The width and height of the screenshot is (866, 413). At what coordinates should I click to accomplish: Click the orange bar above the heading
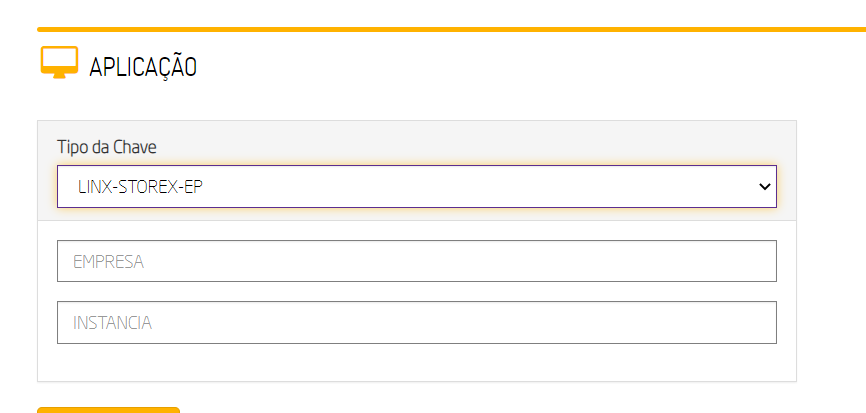[450, 30]
